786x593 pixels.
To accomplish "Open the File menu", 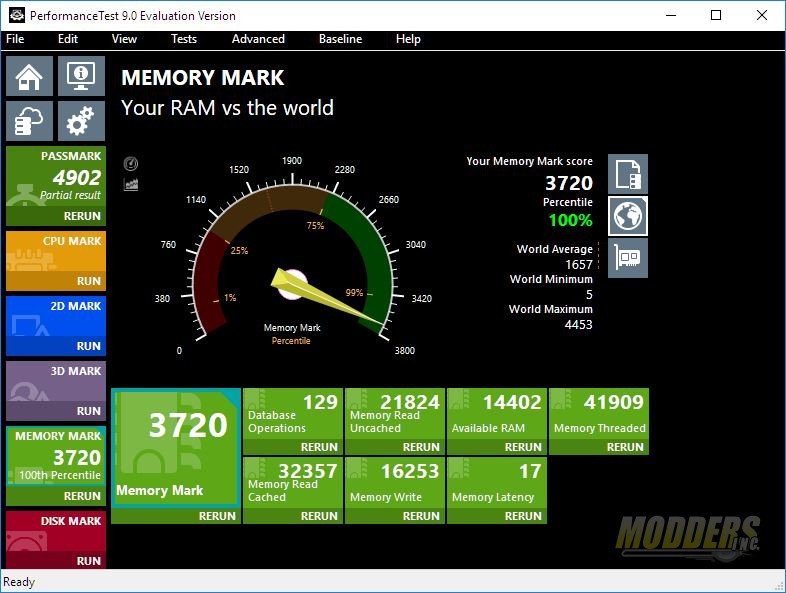I will 15,39.
